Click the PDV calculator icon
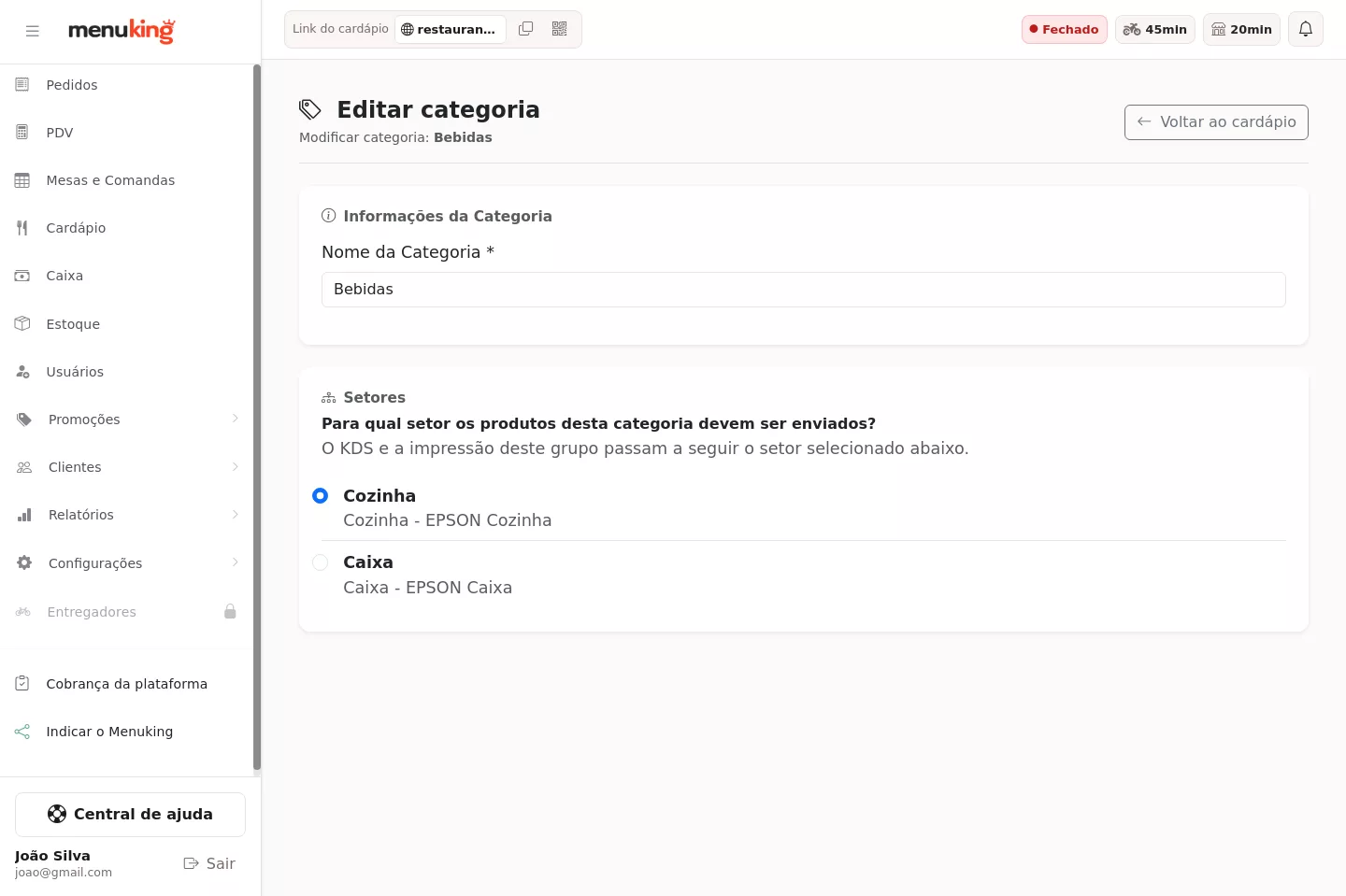Screen dimensions: 1346x896 click(22, 133)
